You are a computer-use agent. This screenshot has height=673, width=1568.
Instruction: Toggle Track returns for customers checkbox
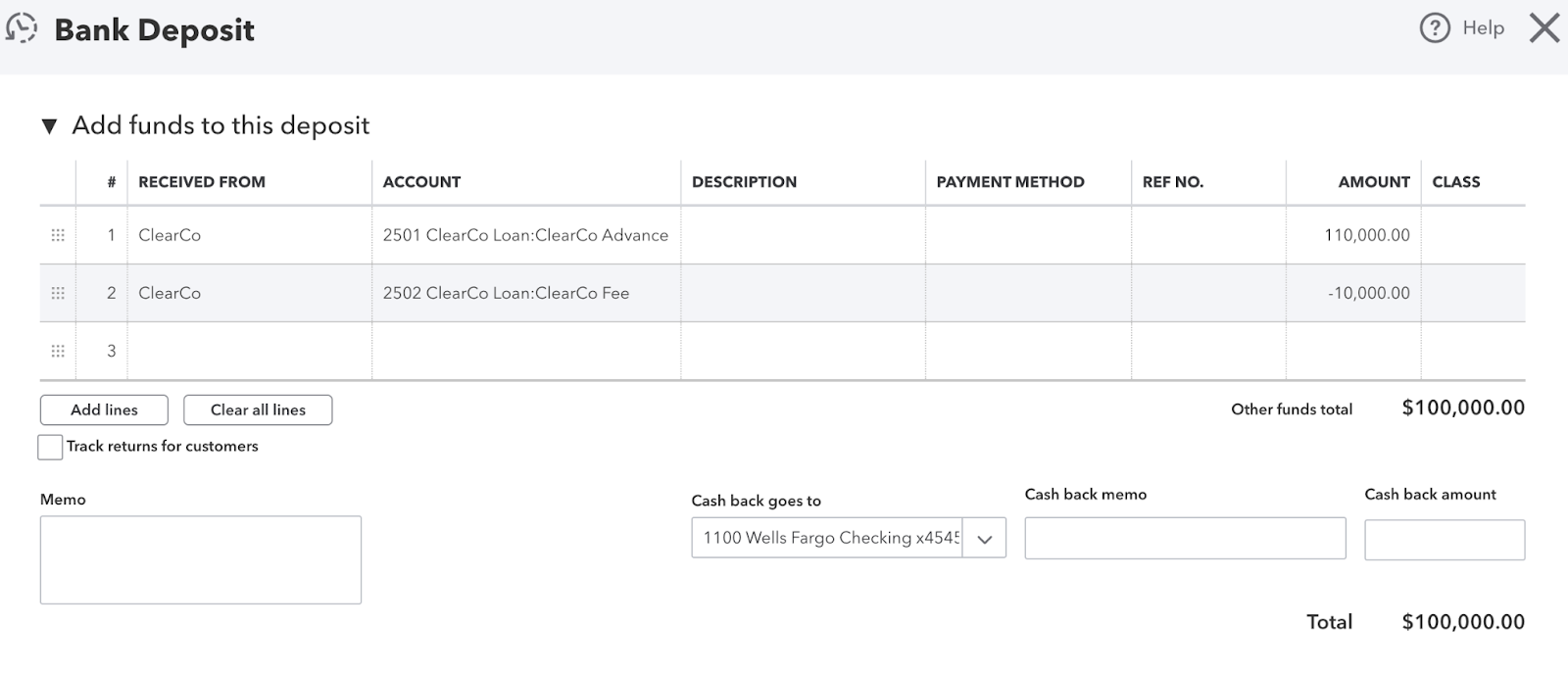pos(50,447)
